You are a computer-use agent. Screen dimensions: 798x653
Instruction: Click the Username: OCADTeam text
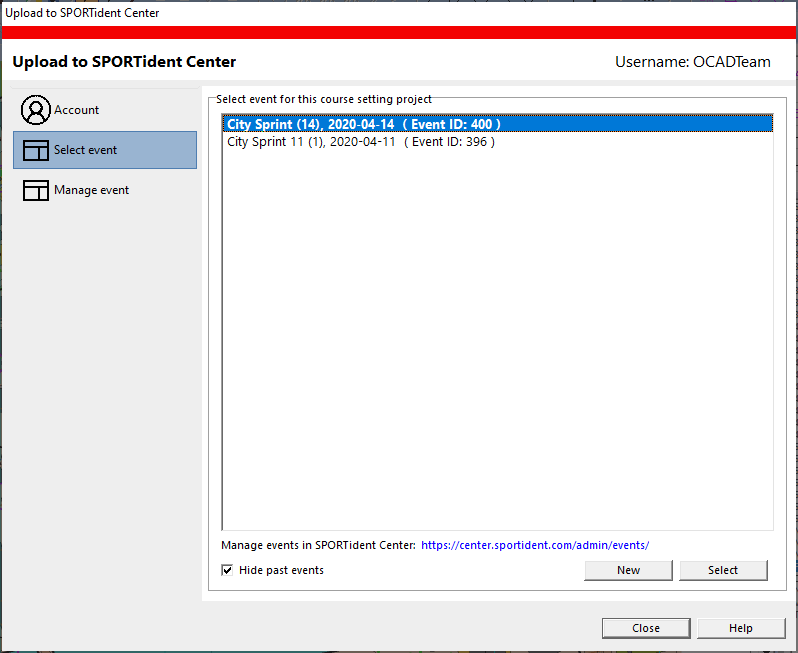[693, 62]
